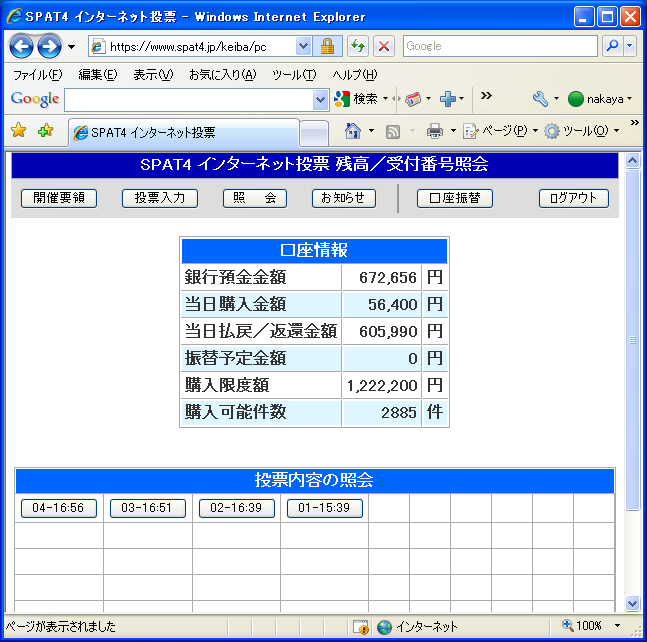Click the 口座振替 button

pos(455,198)
